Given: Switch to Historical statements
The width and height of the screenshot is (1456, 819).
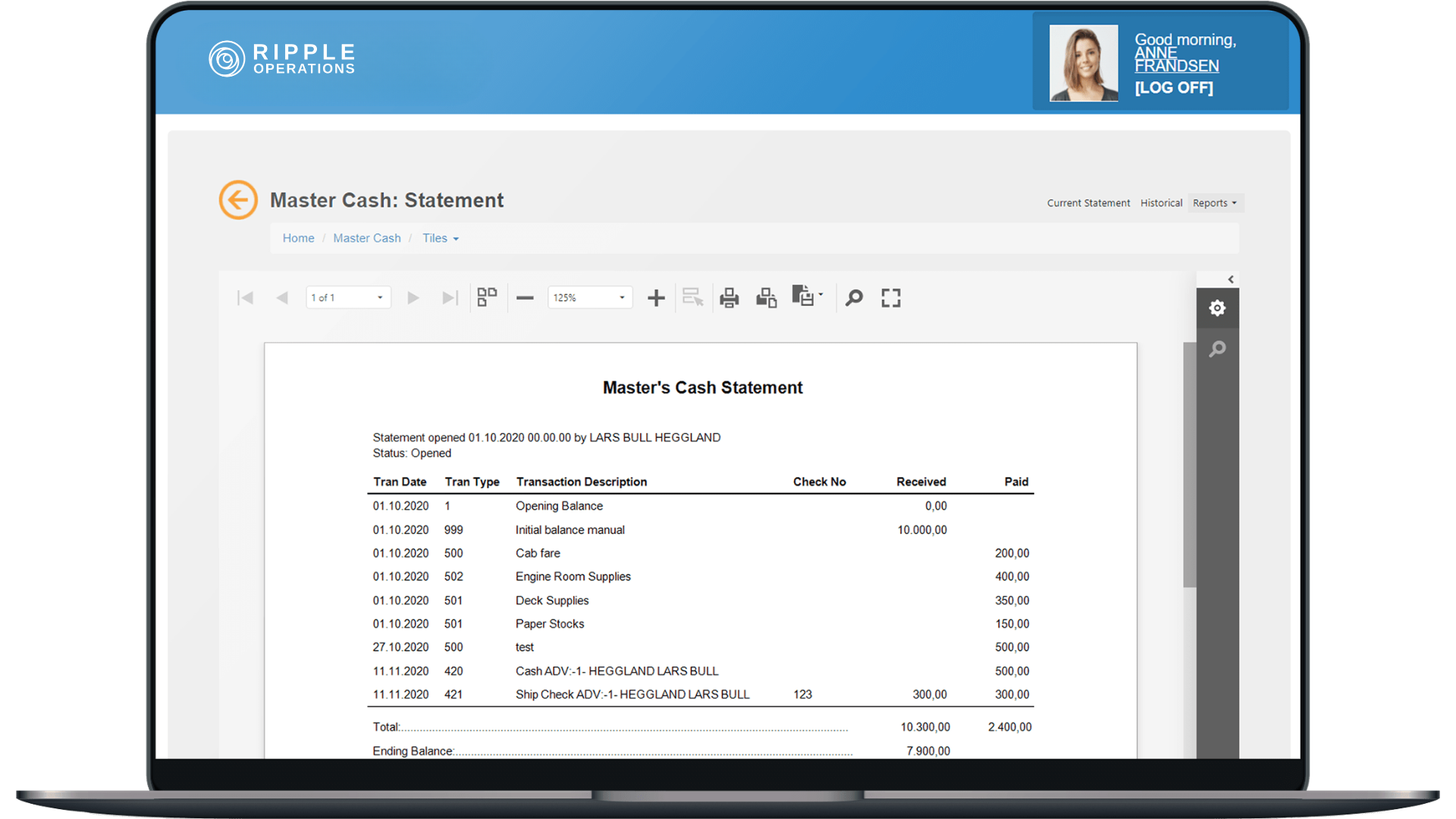Looking at the screenshot, I should click(x=1161, y=203).
